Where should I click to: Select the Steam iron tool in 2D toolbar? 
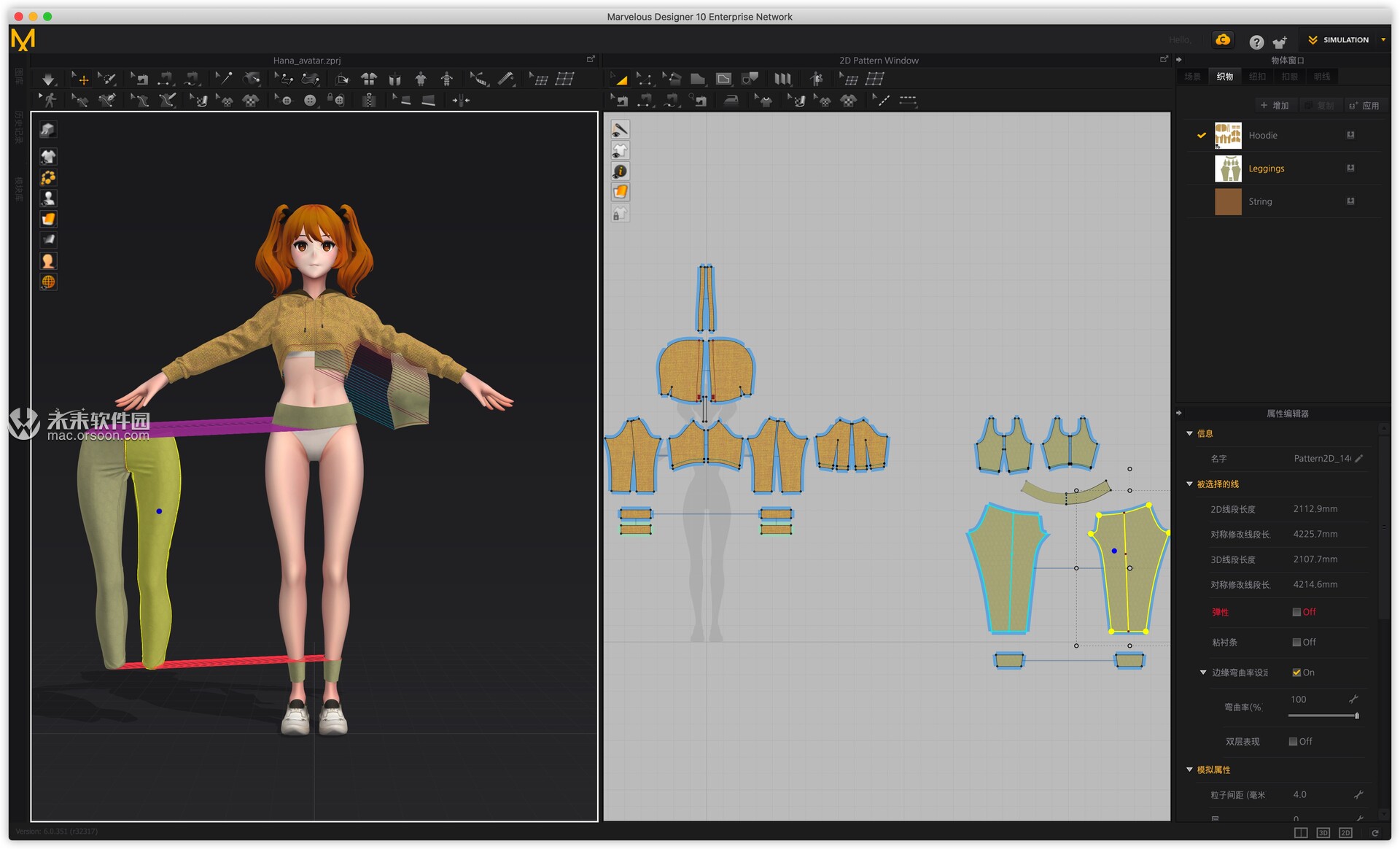pyautogui.click(x=730, y=100)
